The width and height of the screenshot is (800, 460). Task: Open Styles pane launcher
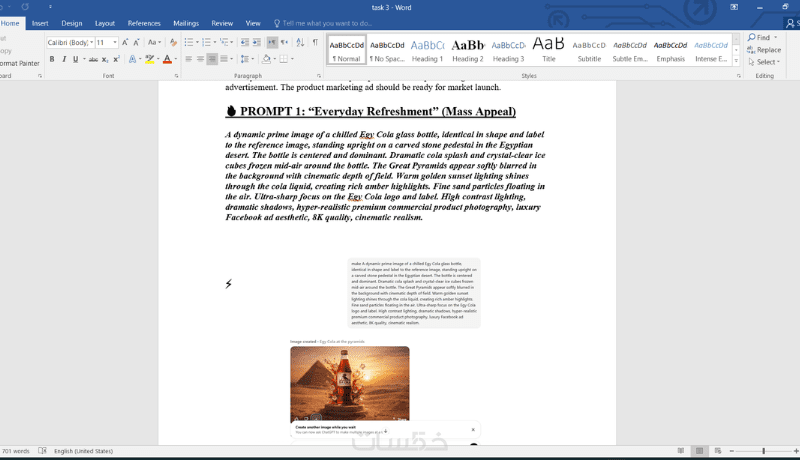[738, 76]
